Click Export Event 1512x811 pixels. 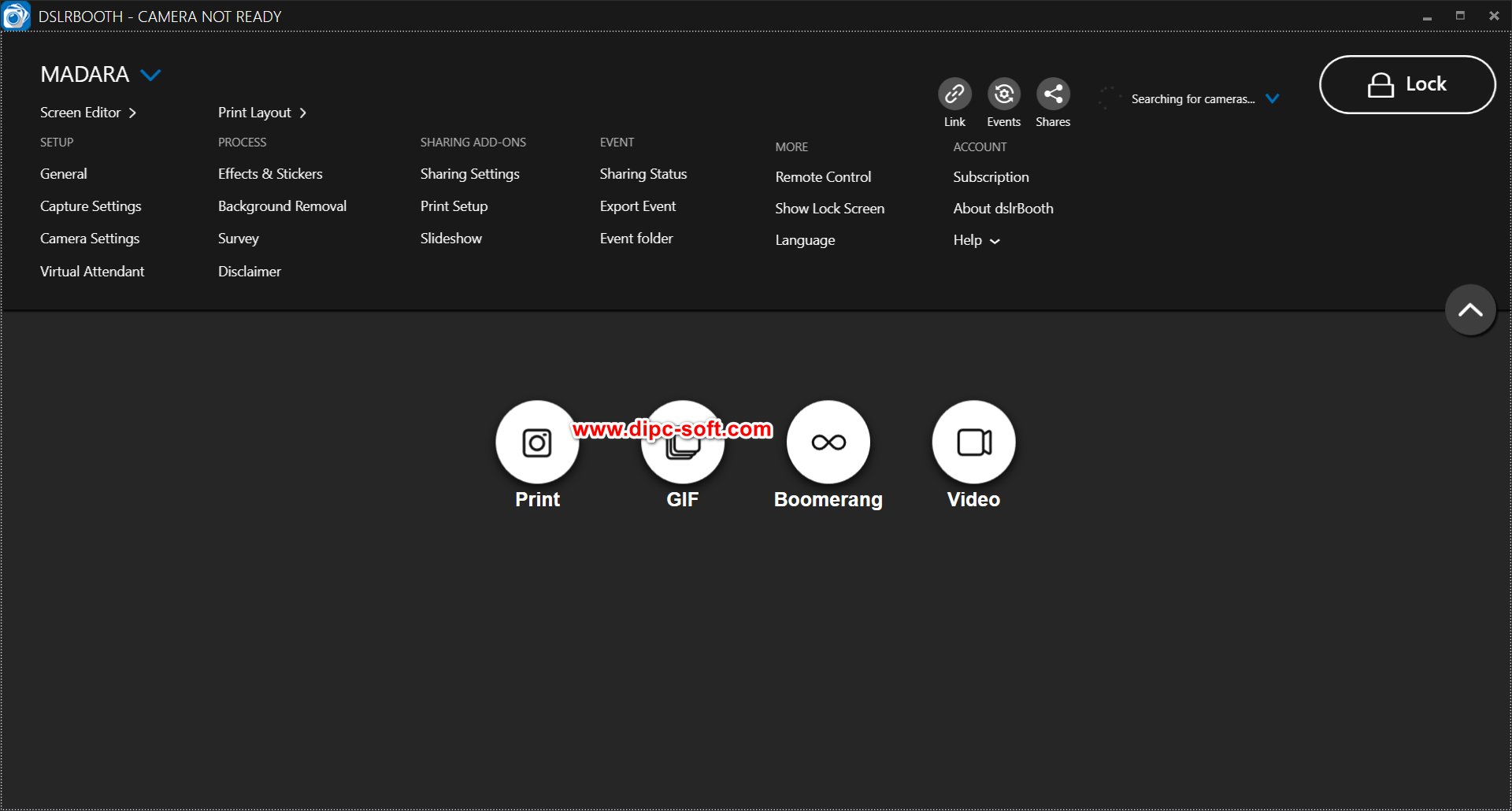coord(638,206)
